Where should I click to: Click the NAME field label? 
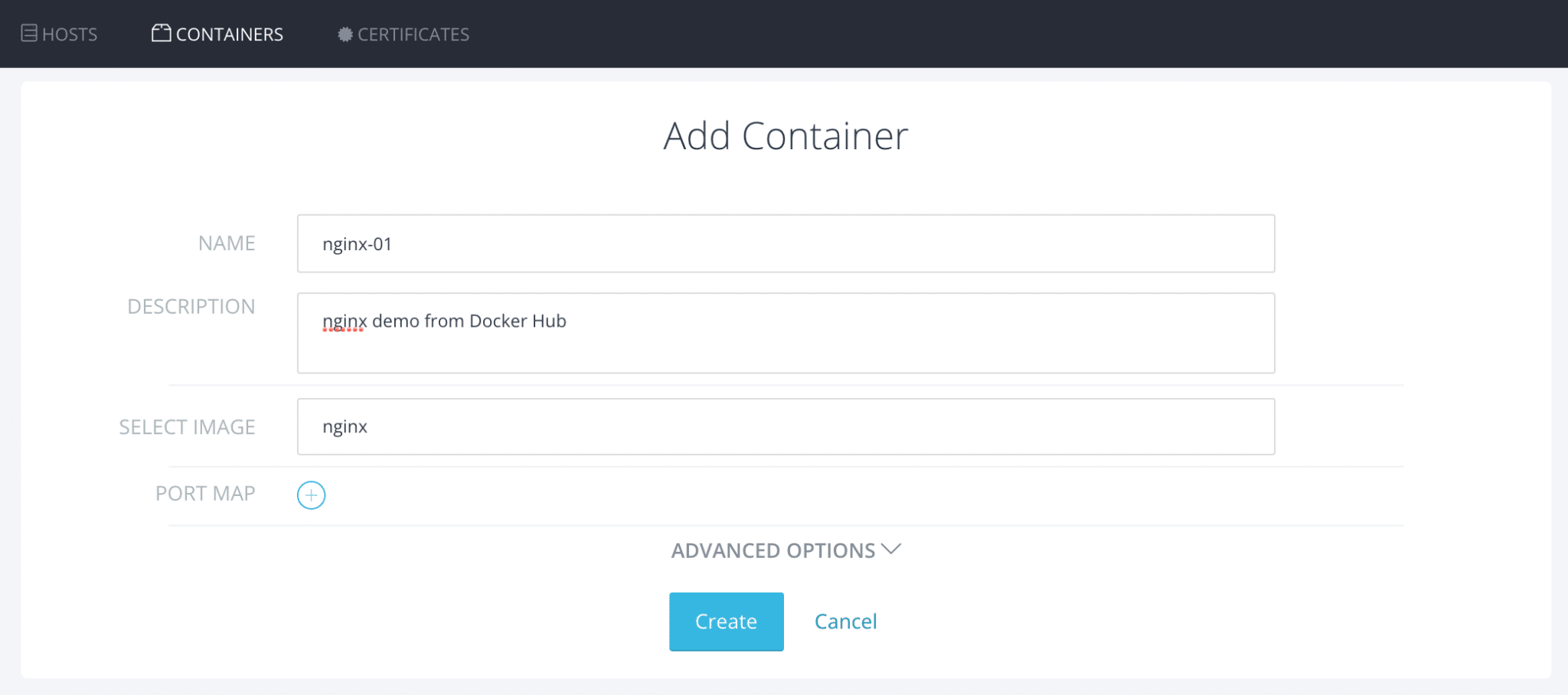227,243
